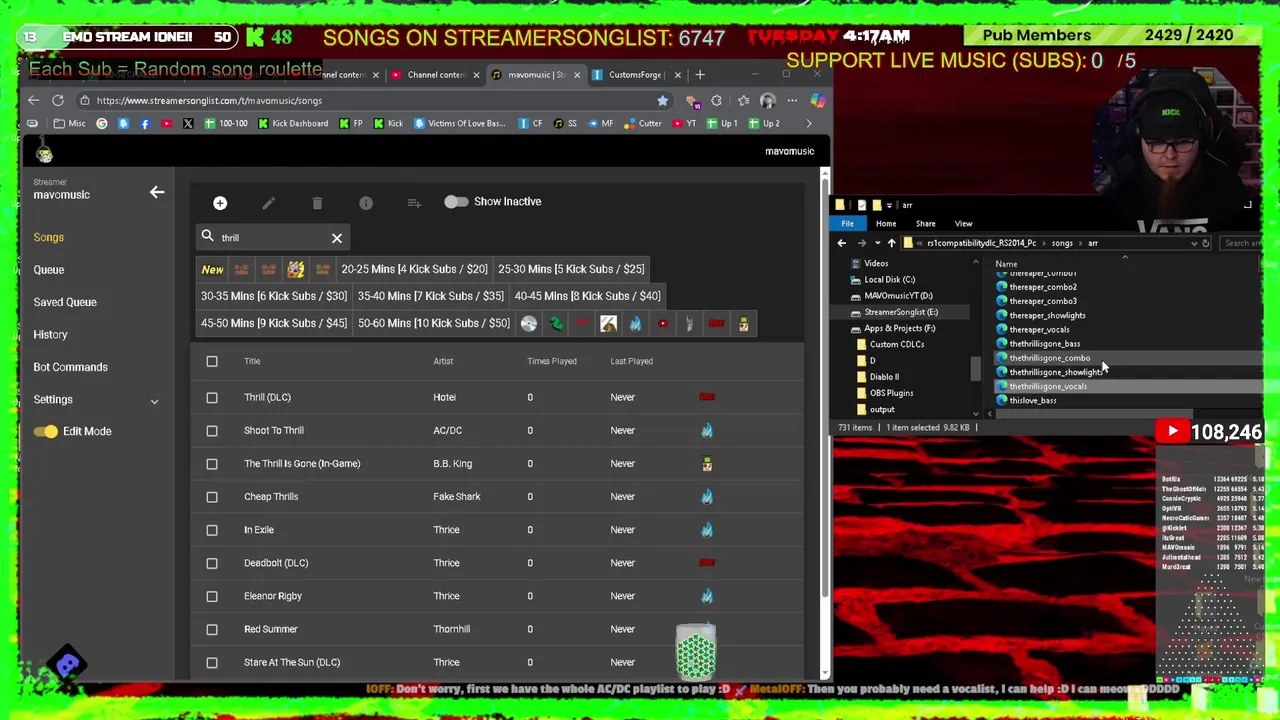Open the X bookmark in bookmarks bar
The width and height of the screenshot is (1280, 720).
[188, 123]
